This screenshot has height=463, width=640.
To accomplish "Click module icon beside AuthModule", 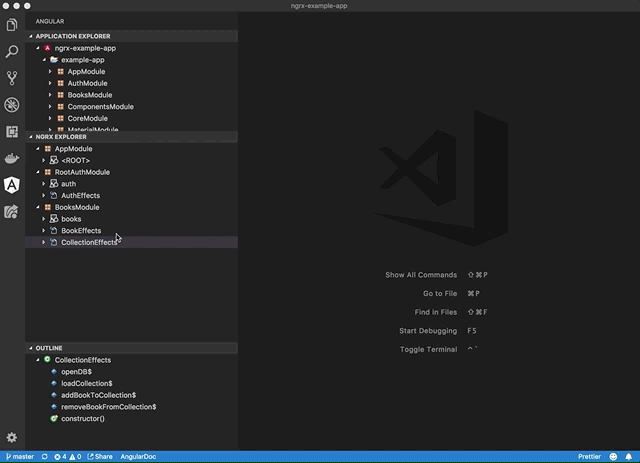I will click(60, 83).
